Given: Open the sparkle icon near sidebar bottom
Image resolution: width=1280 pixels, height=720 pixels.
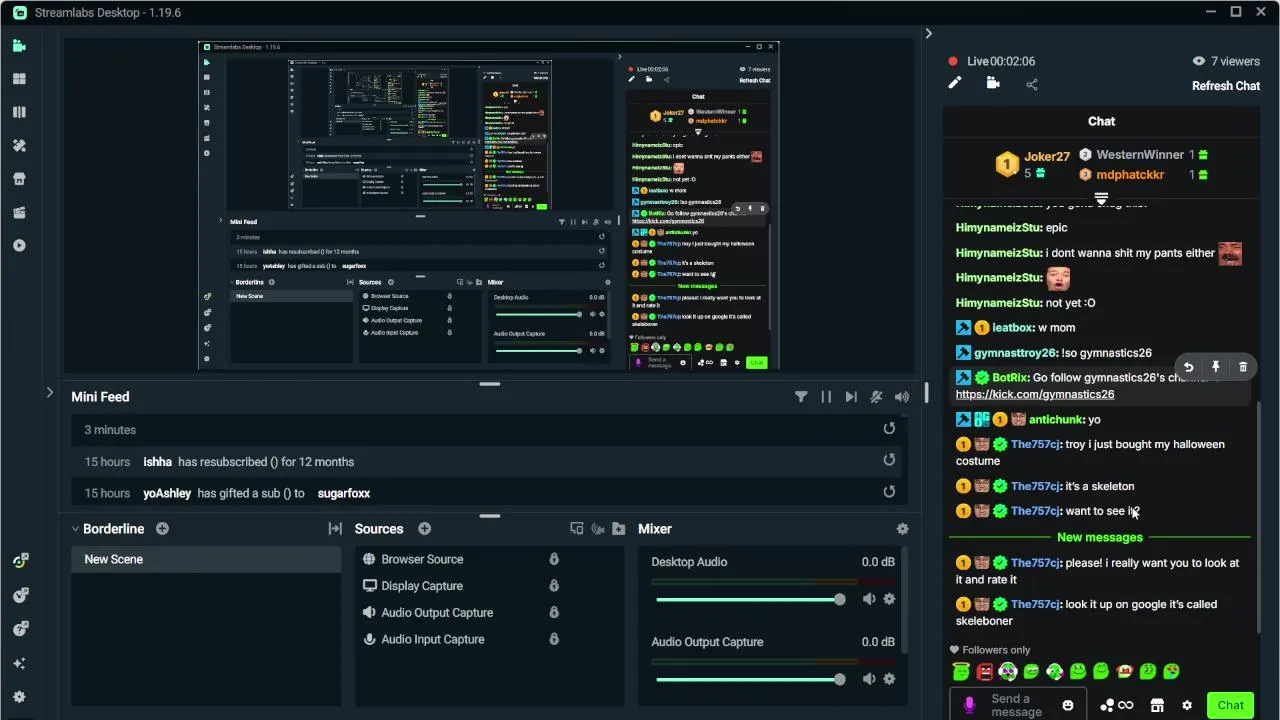Looking at the screenshot, I should click(19, 663).
